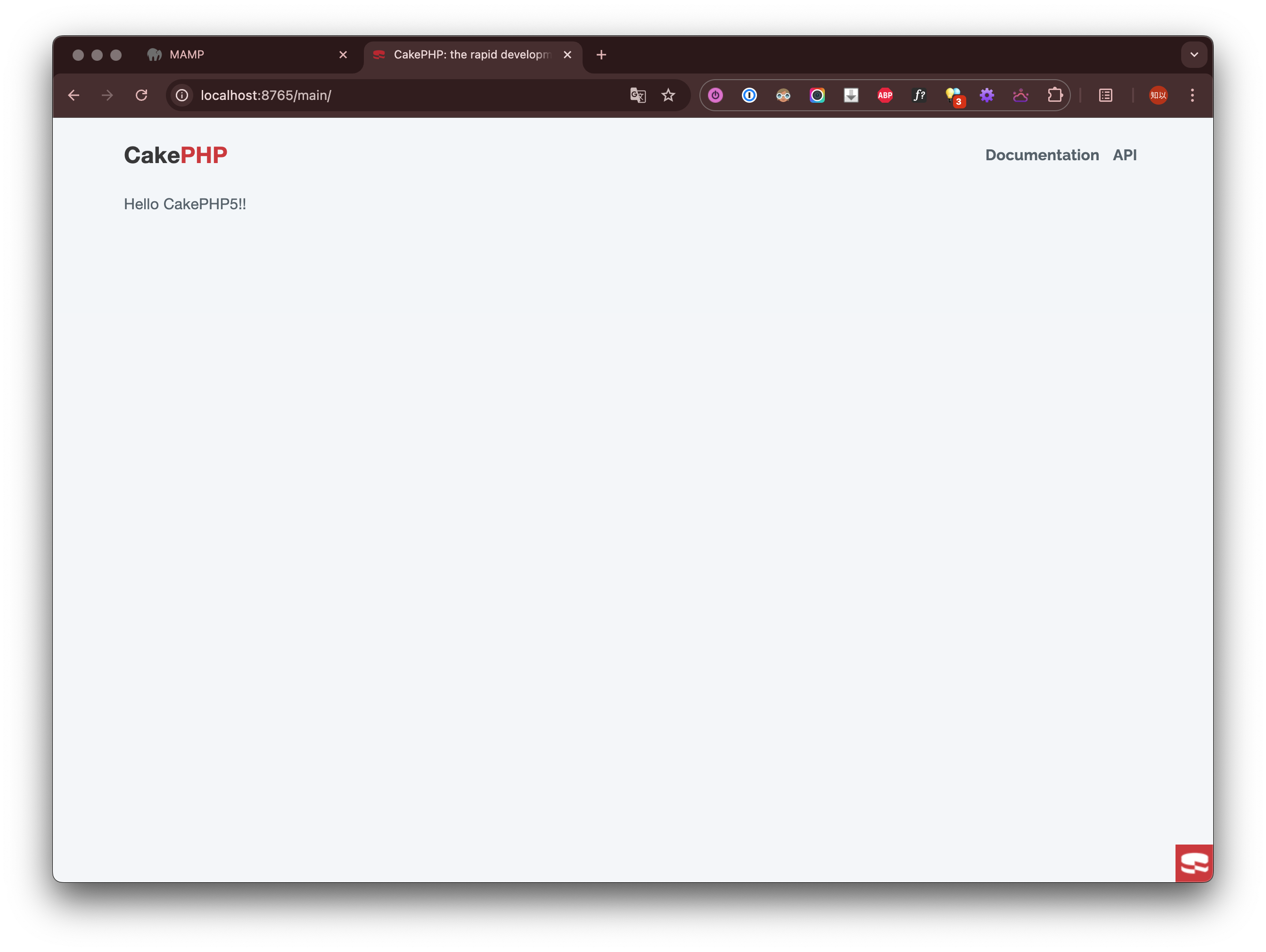The height and width of the screenshot is (952, 1266).
Task: Click the reload page icon
Action: 141,96
